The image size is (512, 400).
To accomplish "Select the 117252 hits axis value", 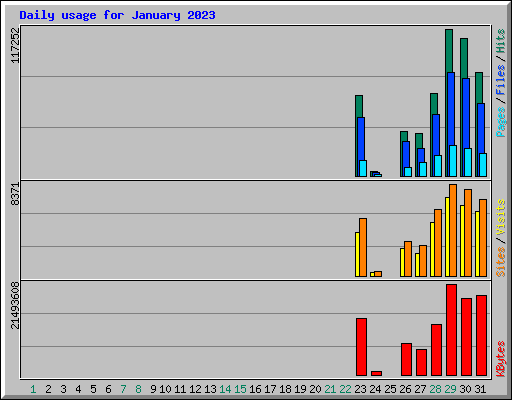I will (x=15, y=45).
